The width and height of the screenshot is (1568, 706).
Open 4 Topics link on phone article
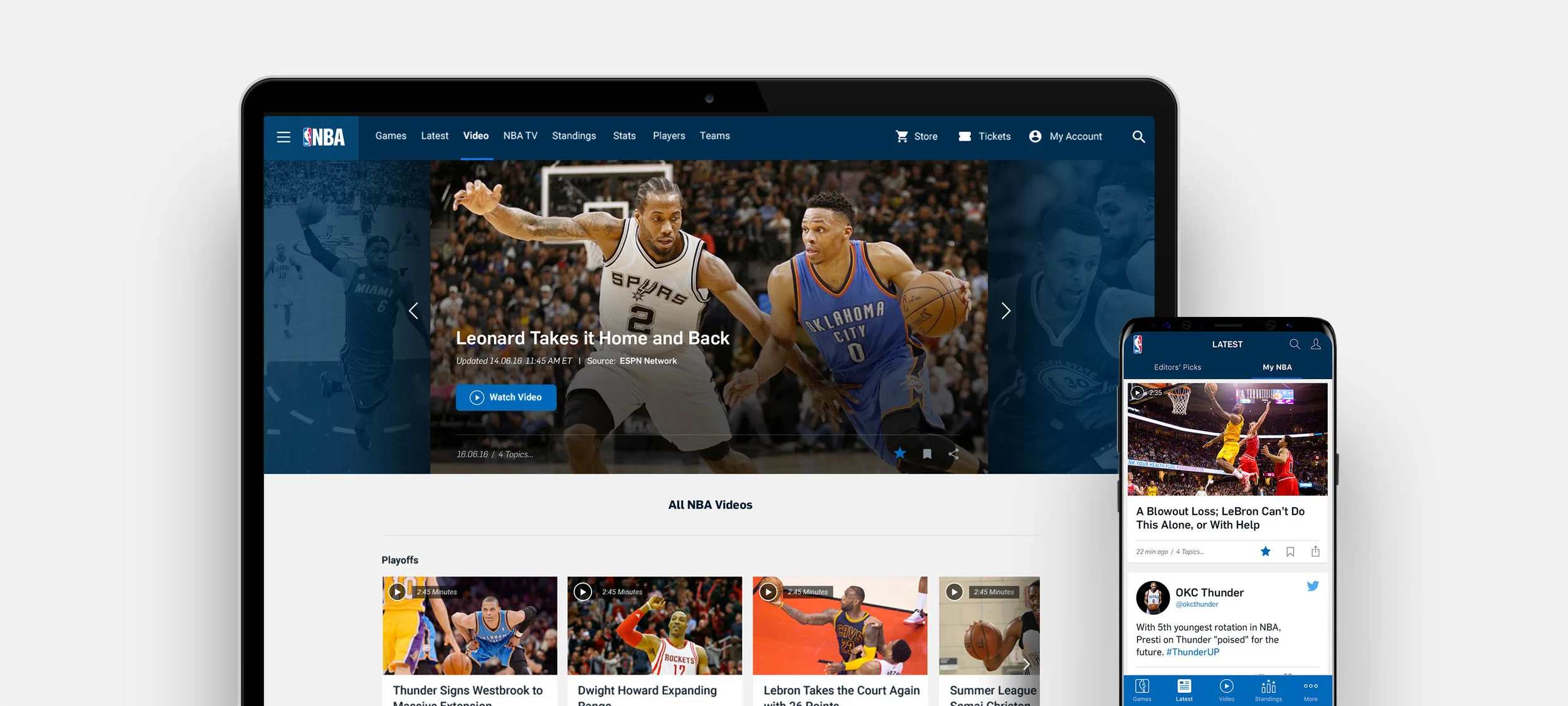click(1190, 552)
